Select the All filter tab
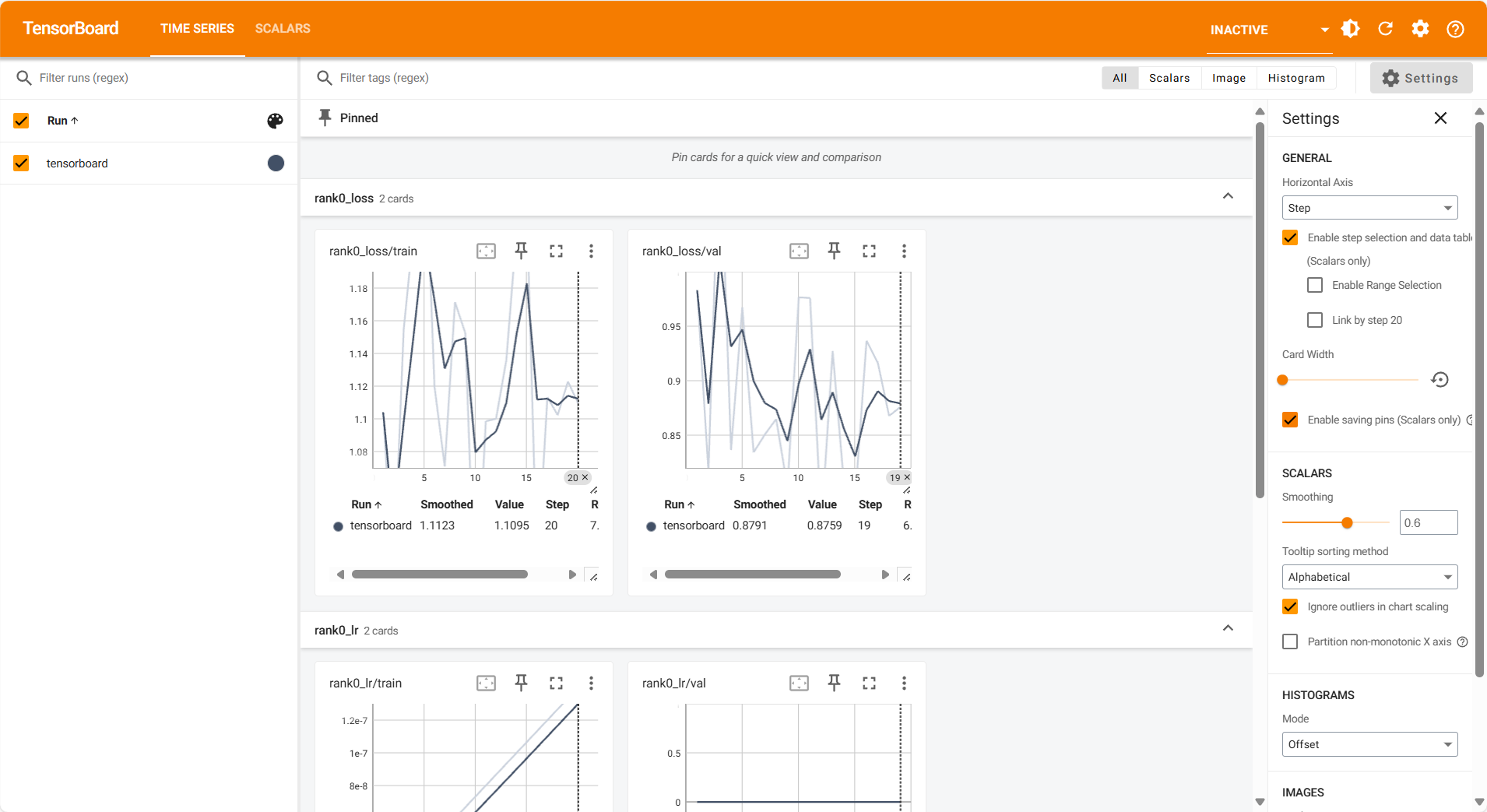 pos(1120,78)
